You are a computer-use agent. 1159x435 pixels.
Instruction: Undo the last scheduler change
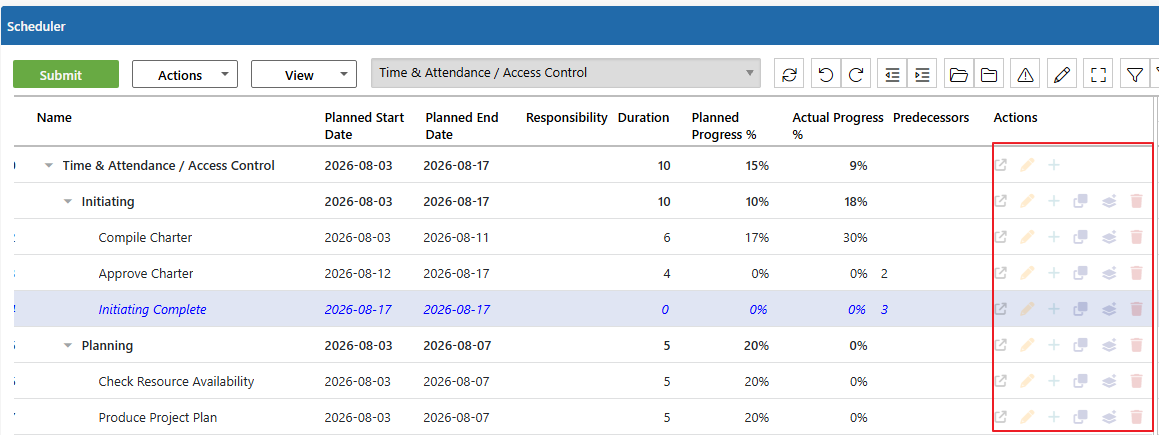826,75
